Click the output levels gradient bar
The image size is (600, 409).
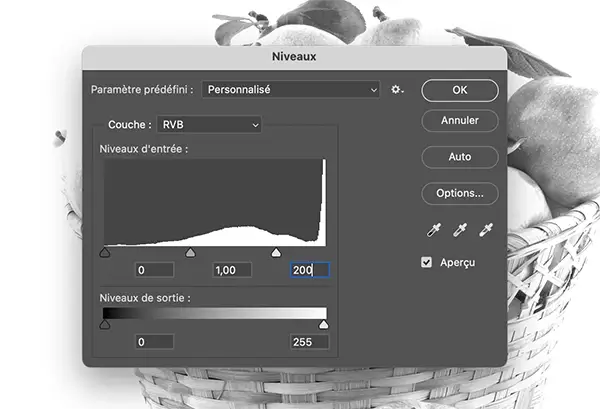pos(215,313)
